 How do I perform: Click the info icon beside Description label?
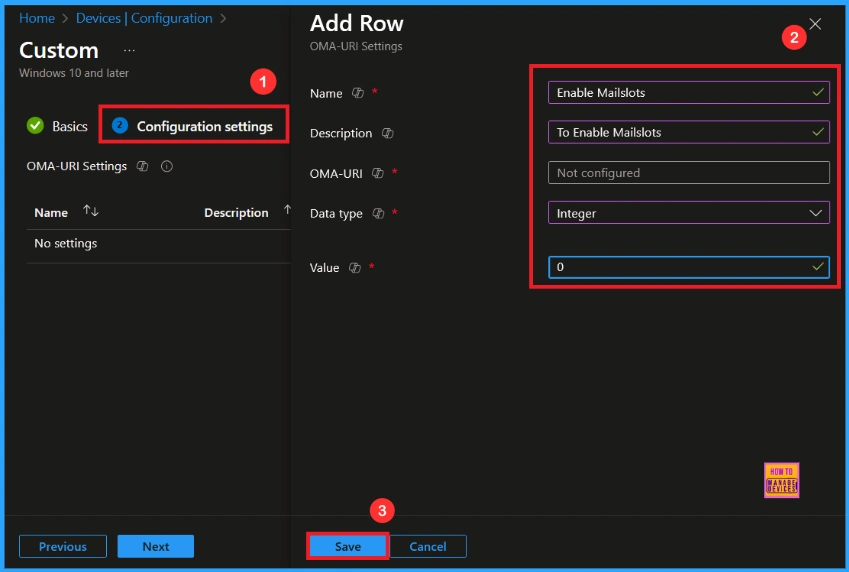click(x=387, y=133)
